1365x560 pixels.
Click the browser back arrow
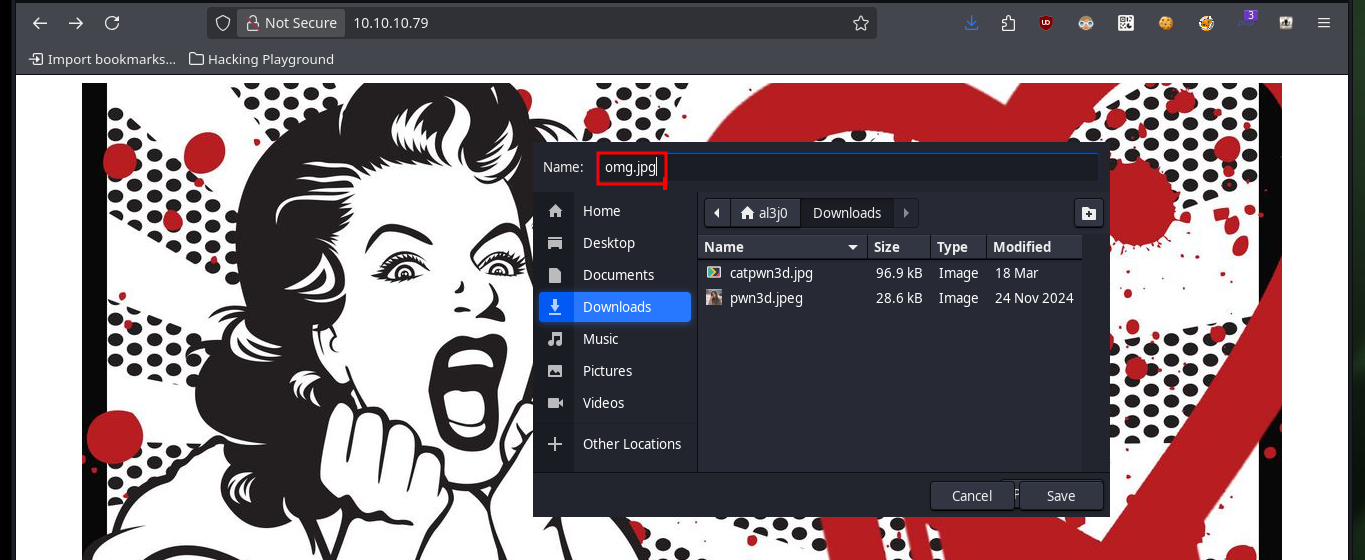(40, 23)
